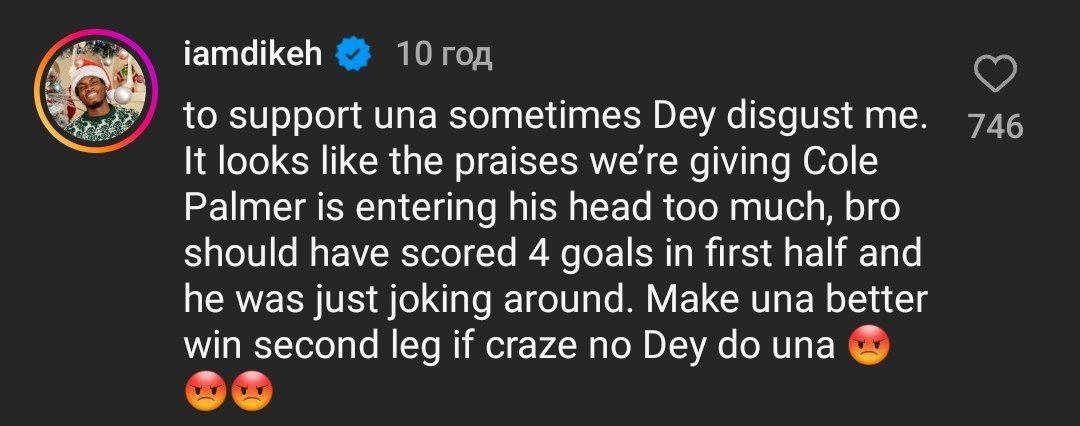The height and width of the screenshot is (426, 1080).
Task: Click the "10 год" timestamp
Action: [445, 55]
